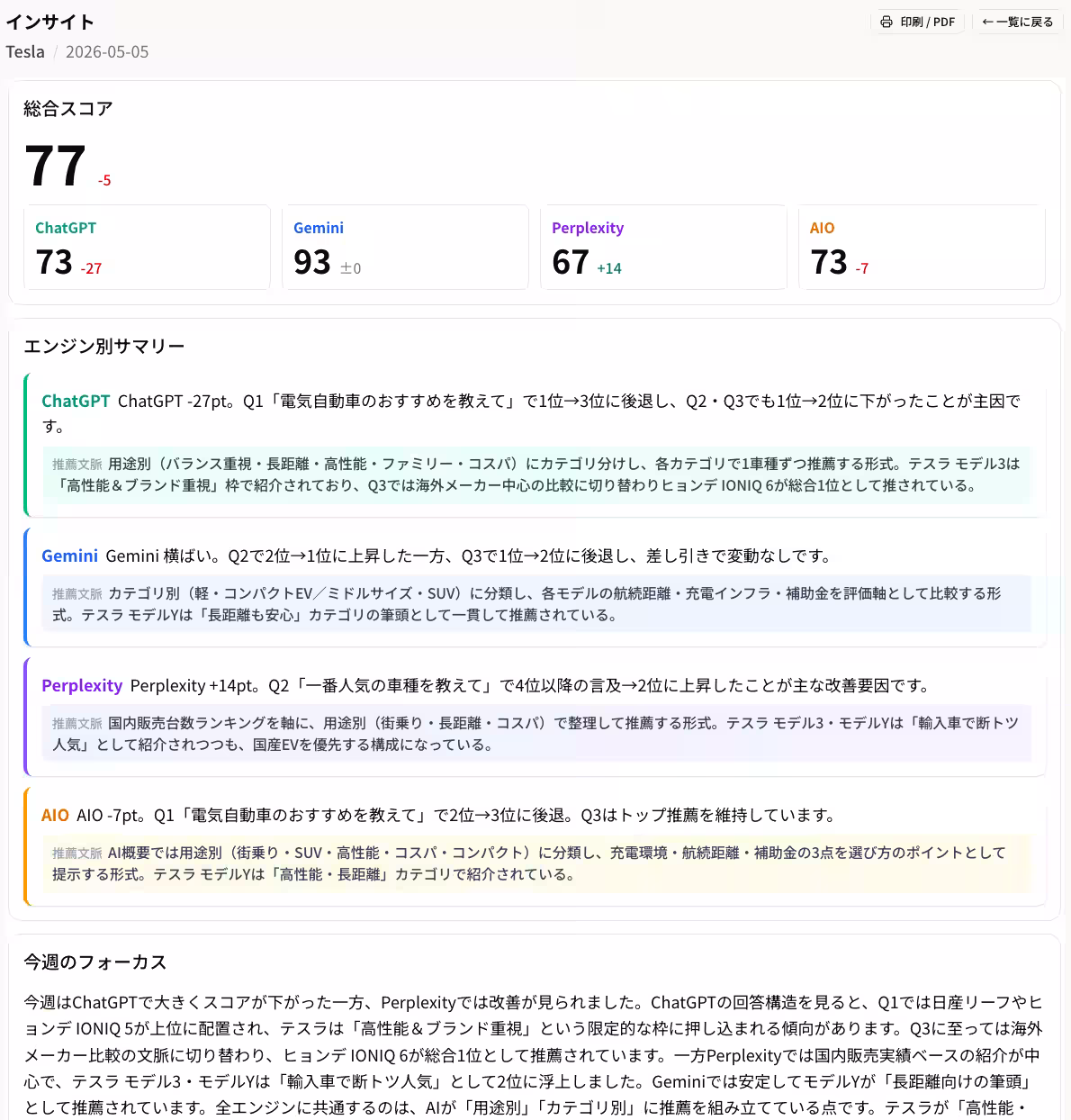Viewport: 1071px width, 1120px height.
Task: Select the Perplexity score card label
Action: (x=588, y=228)
